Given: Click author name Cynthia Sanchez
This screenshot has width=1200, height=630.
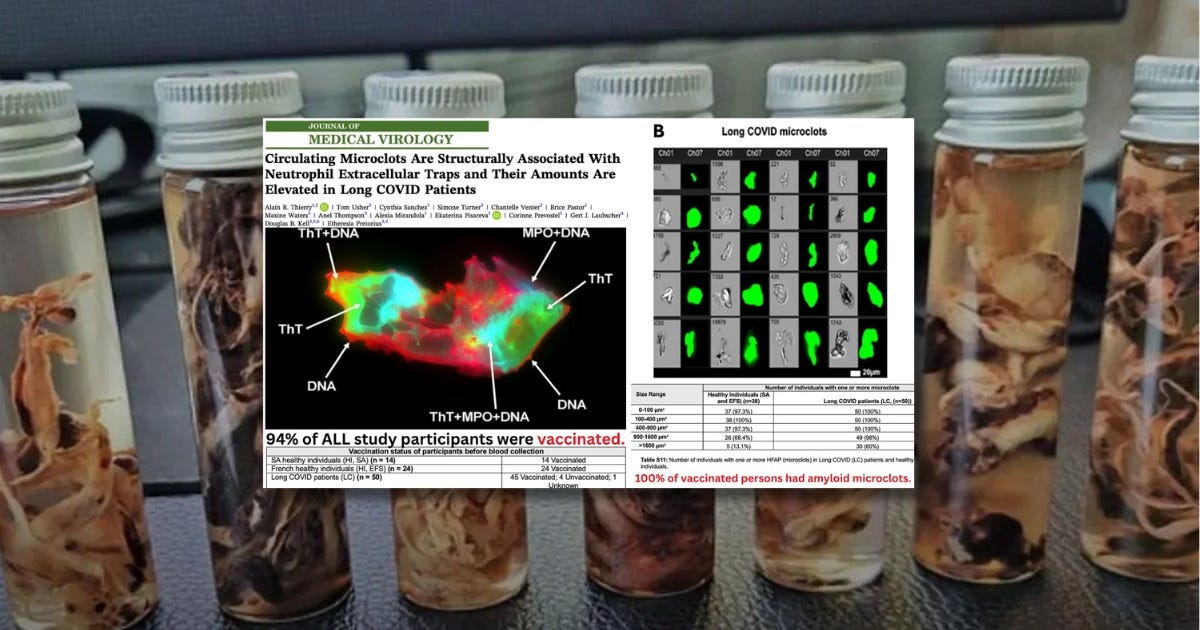Looking at the screenshot, I should [405, 207].
